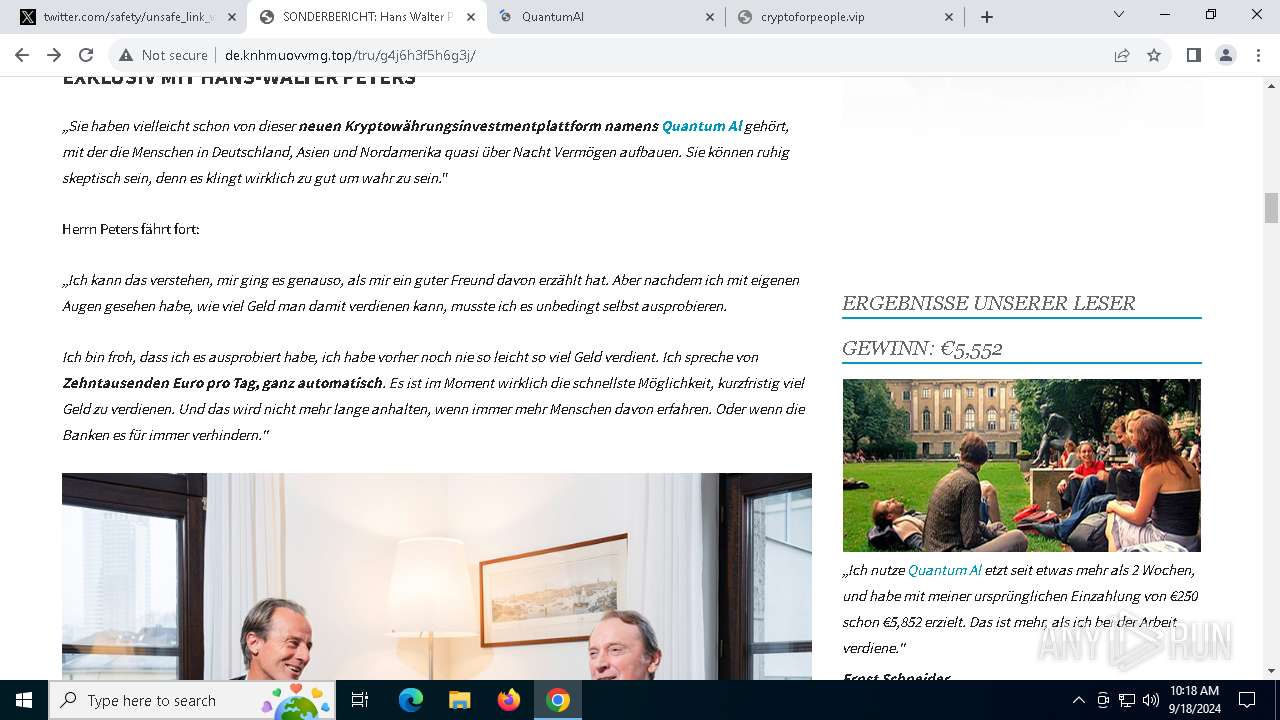Click the students on lawn photo
This screenshot has width=1280, height=720.
pyautogui.click(x=1021, y=465)
